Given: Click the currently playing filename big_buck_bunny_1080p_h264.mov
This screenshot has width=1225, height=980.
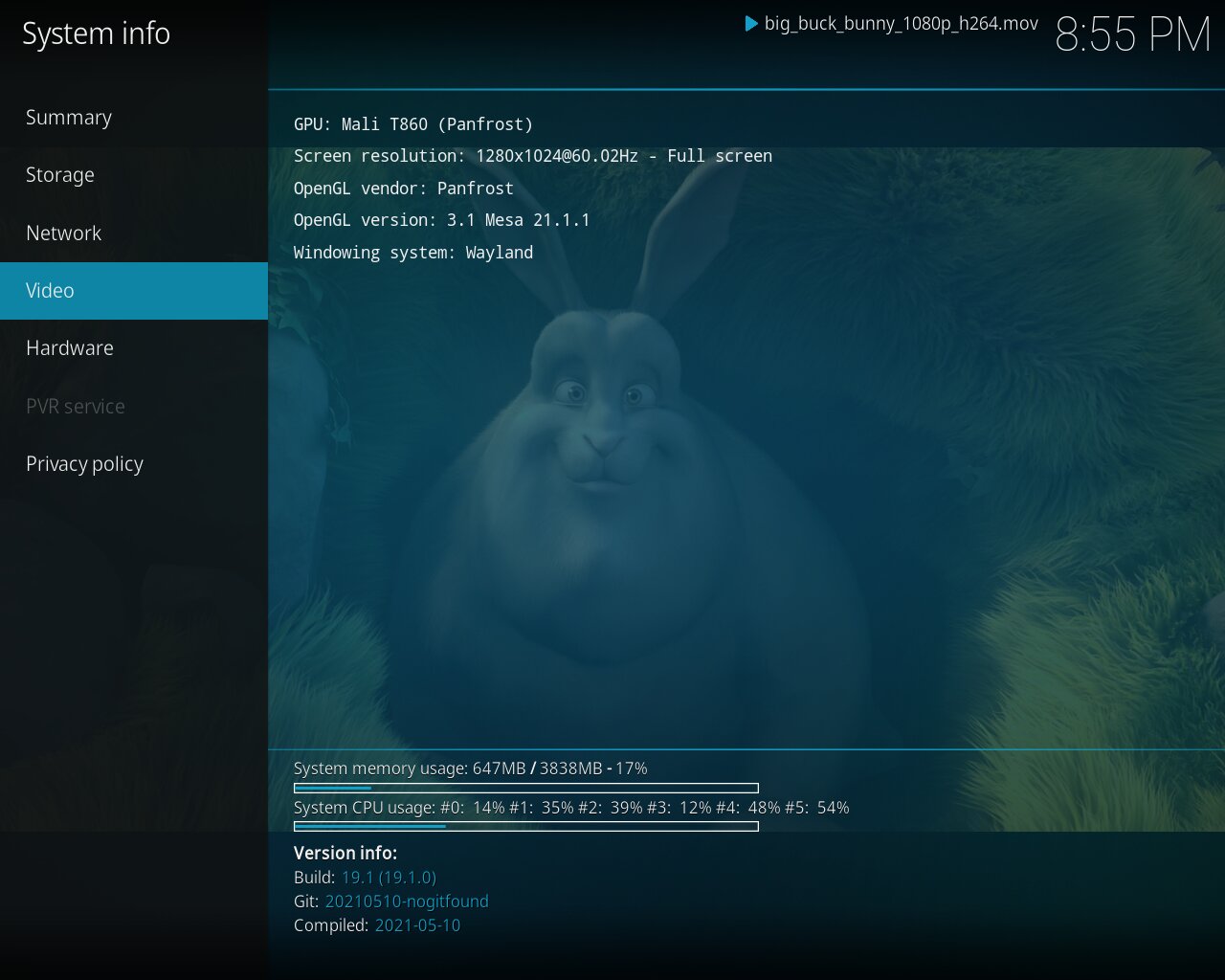Looking at the screenshot, I should (x=900, y=25).
